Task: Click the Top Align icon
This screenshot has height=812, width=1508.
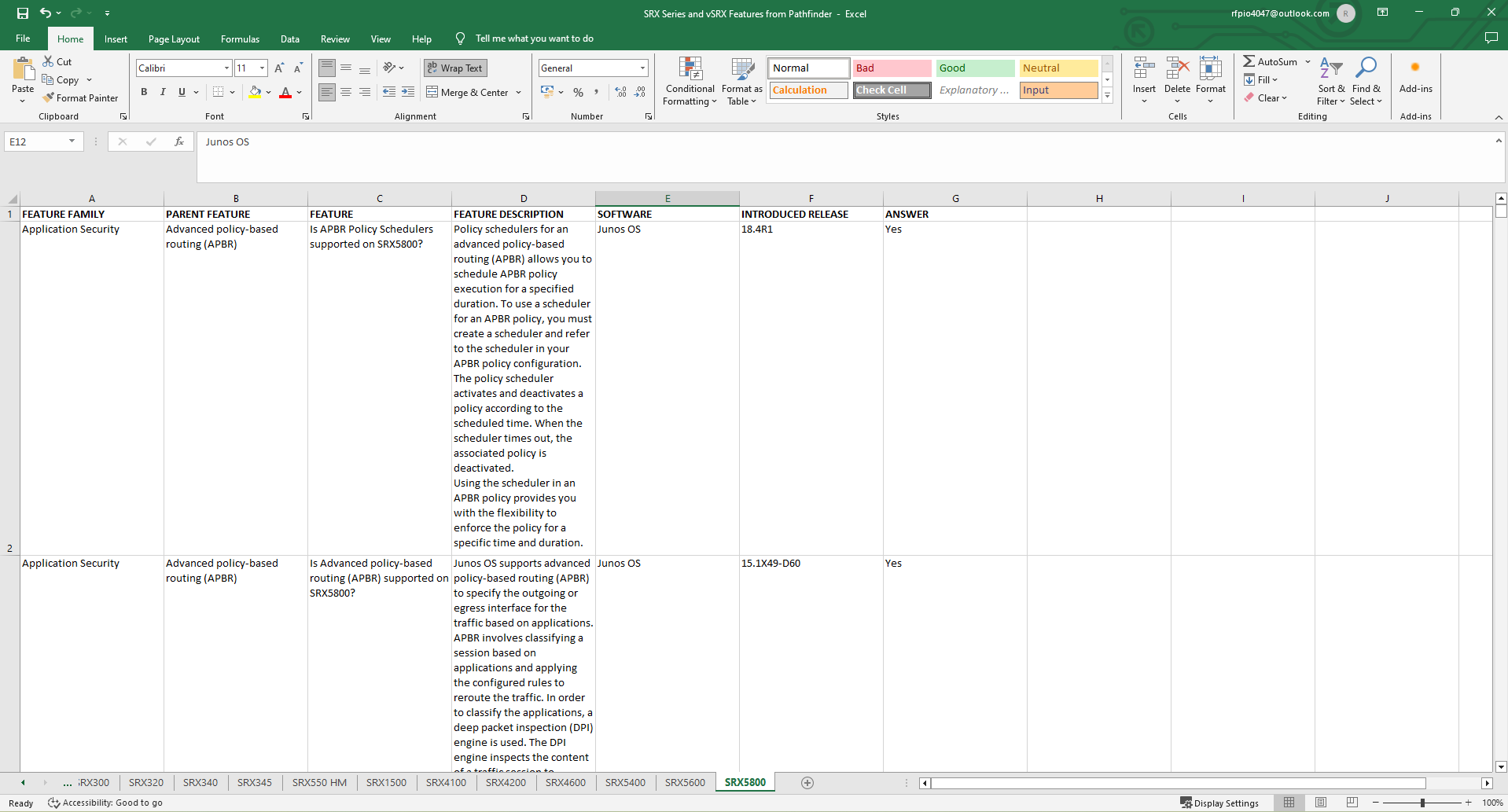Action: [x=327, y=68]
